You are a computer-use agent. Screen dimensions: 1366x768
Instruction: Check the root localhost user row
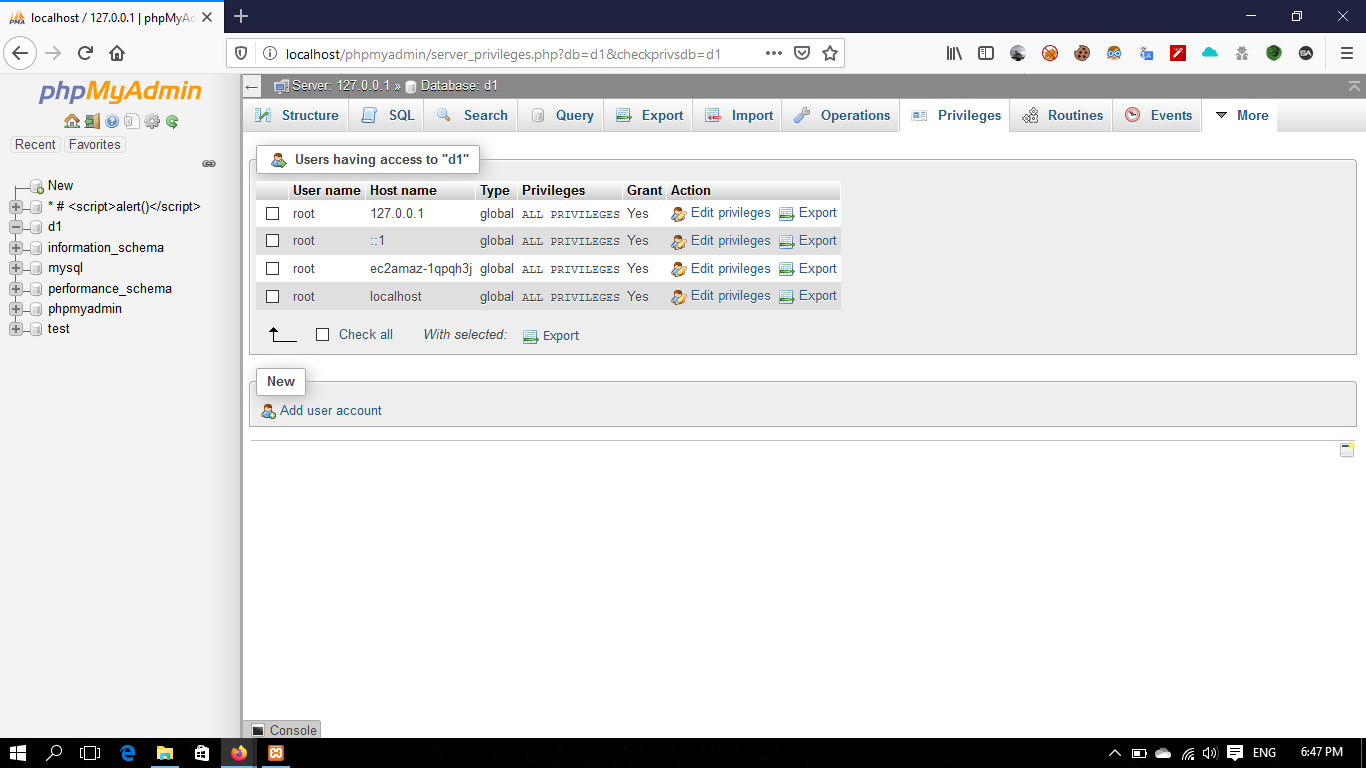(x=272, y=296)
